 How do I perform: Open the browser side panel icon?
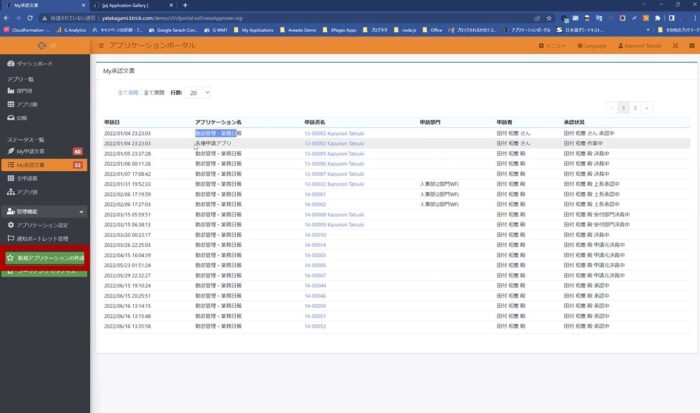coord(671,18)
